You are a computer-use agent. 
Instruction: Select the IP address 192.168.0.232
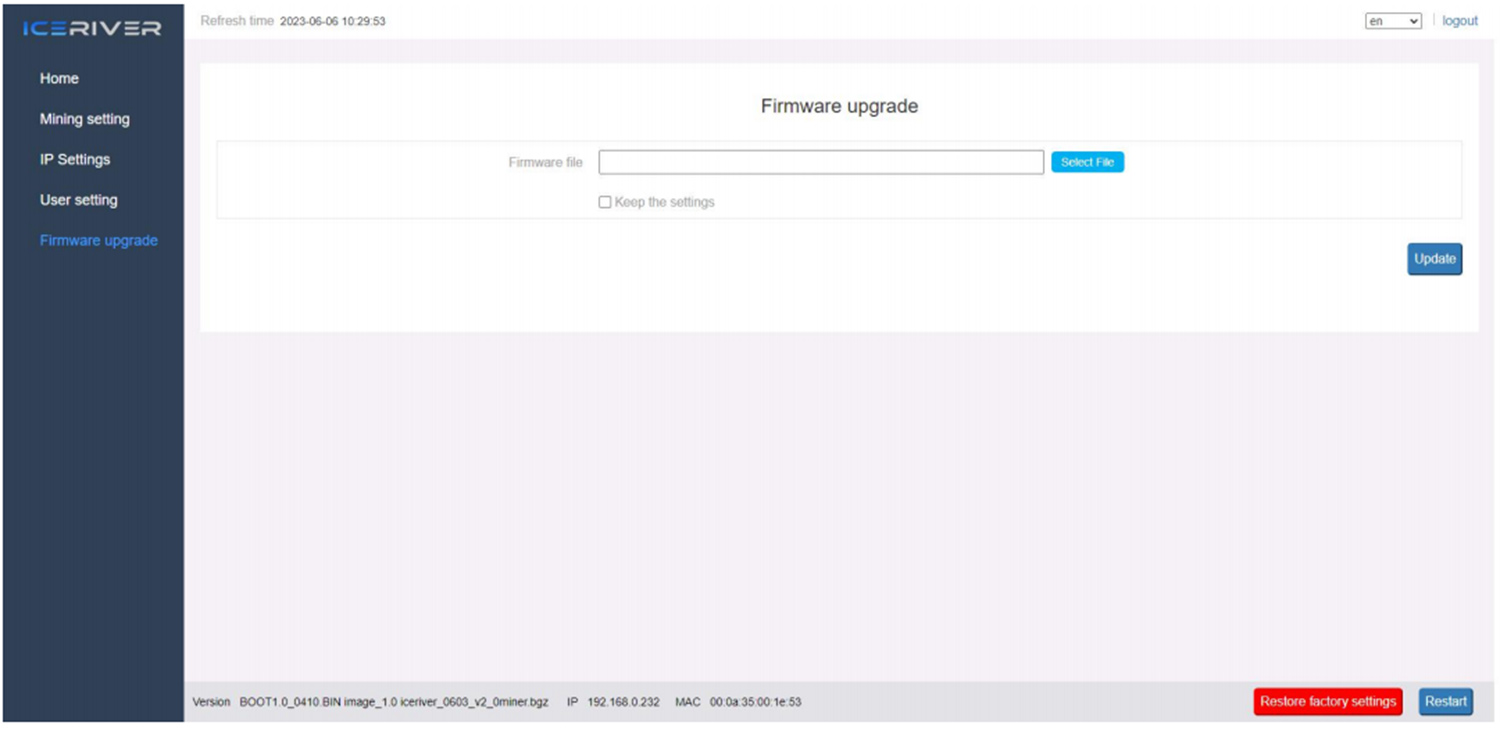click(626, 701)
